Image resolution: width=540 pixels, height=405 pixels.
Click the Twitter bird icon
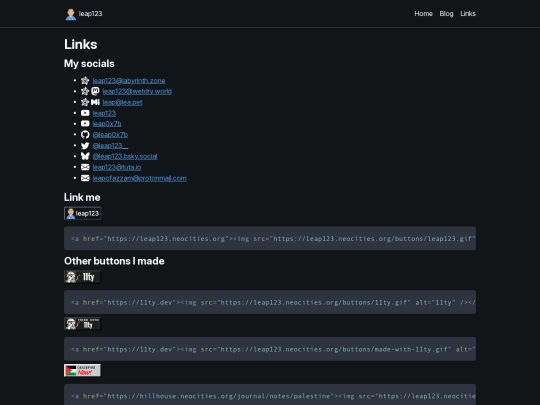coord(85,146)
